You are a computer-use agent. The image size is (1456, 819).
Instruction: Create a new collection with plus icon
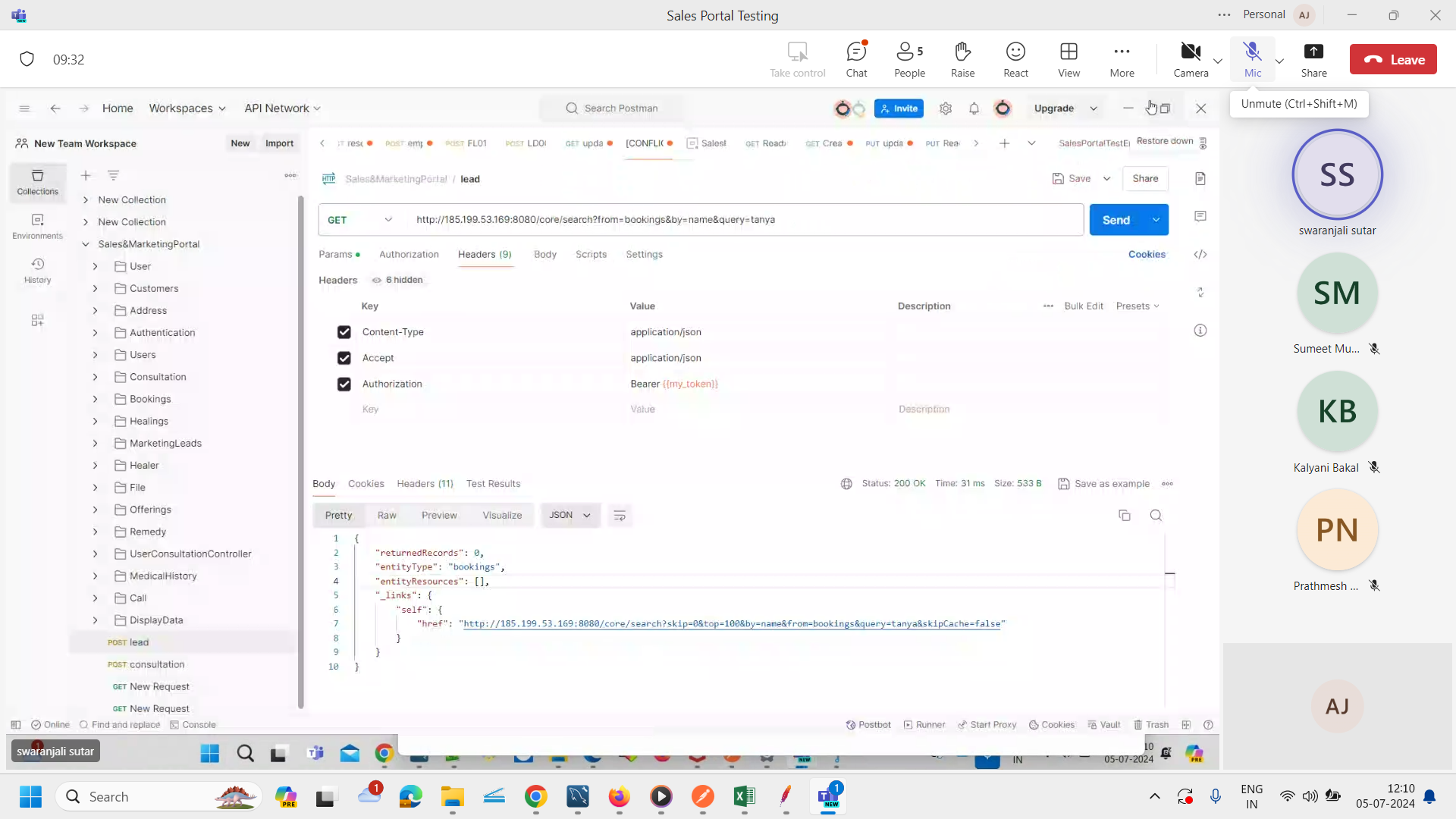[86, 175]
